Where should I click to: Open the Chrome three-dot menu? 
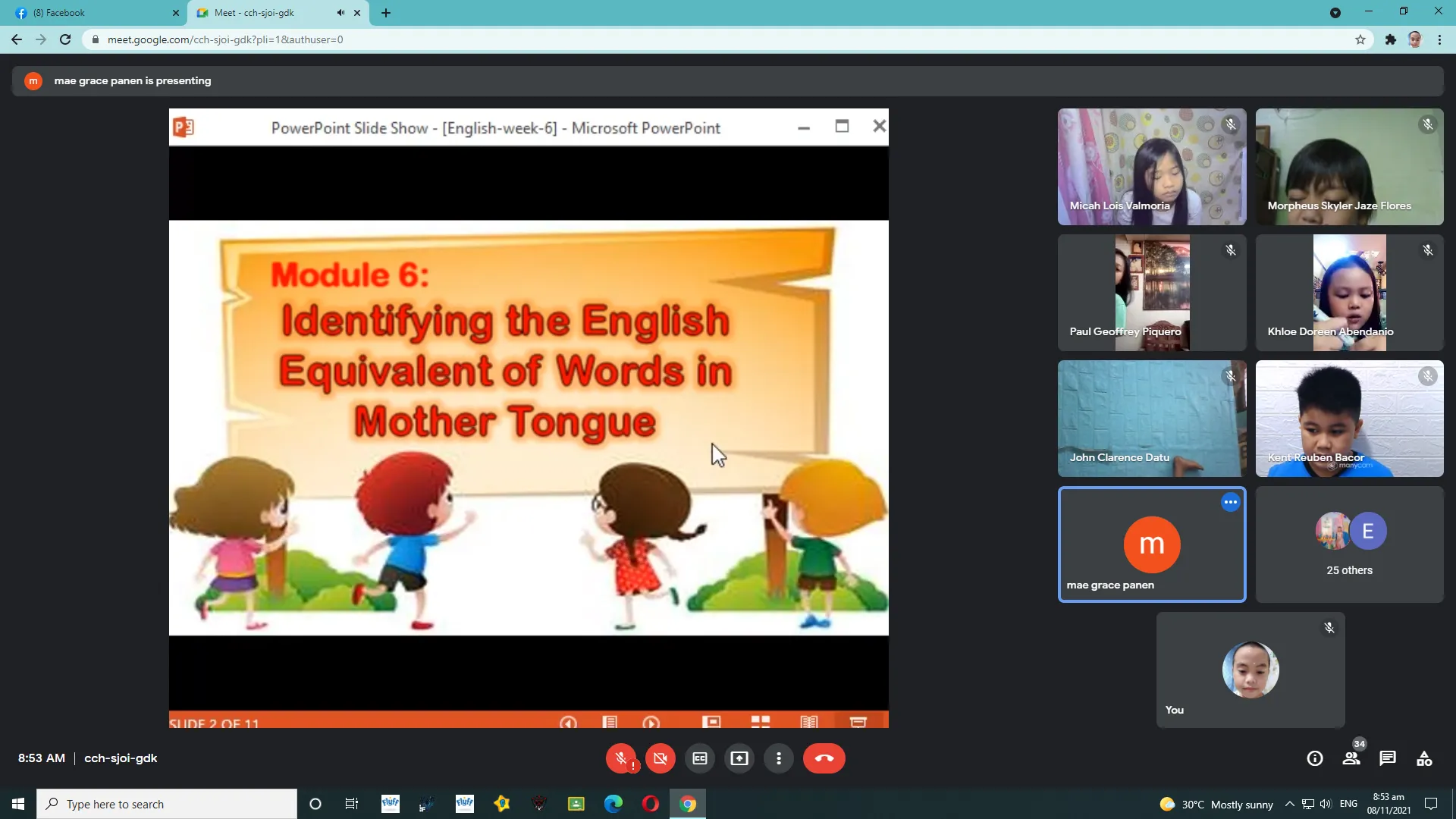click(1439, 39)
